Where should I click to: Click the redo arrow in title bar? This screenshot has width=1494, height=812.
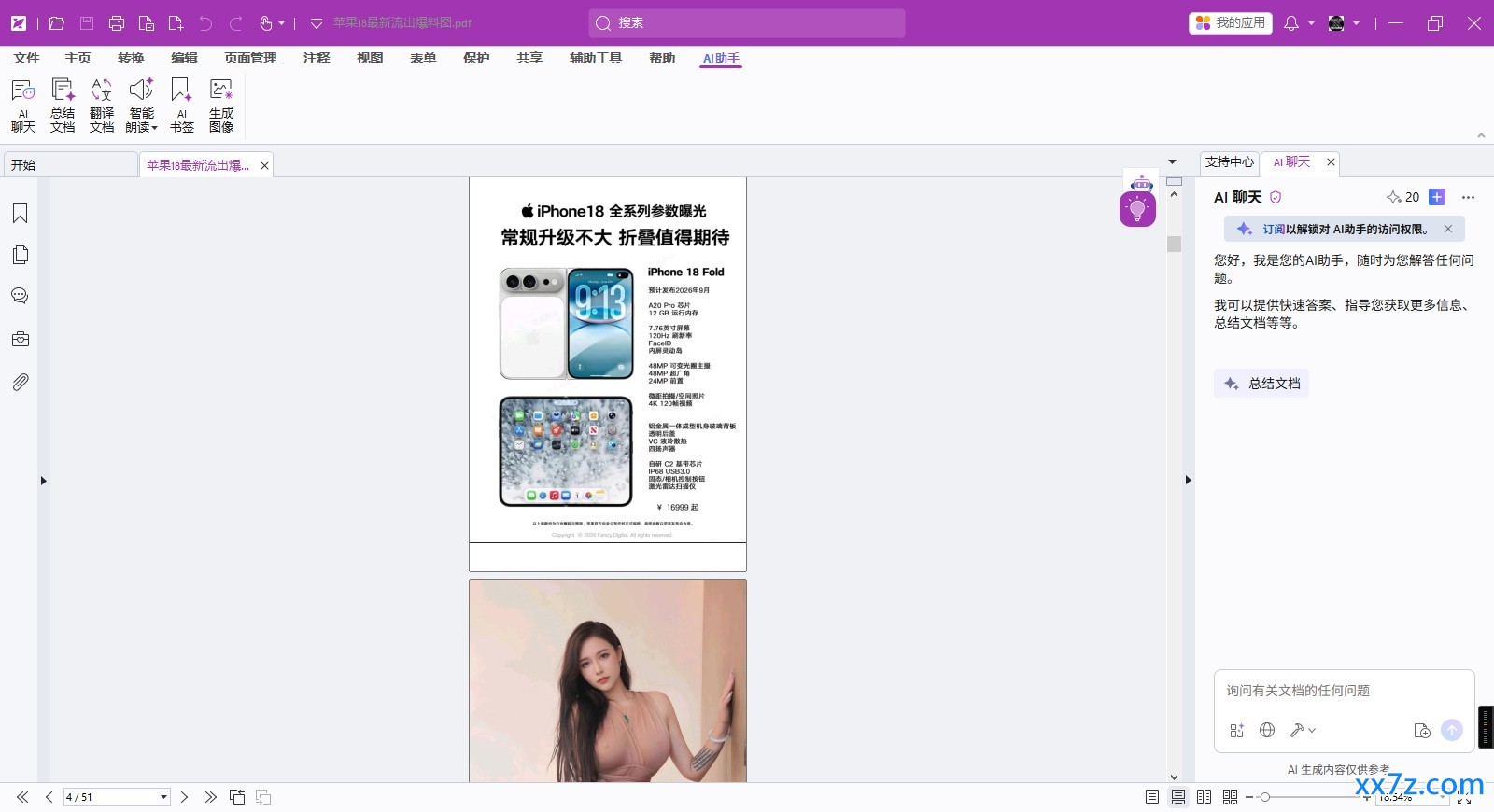click(236, 23)
